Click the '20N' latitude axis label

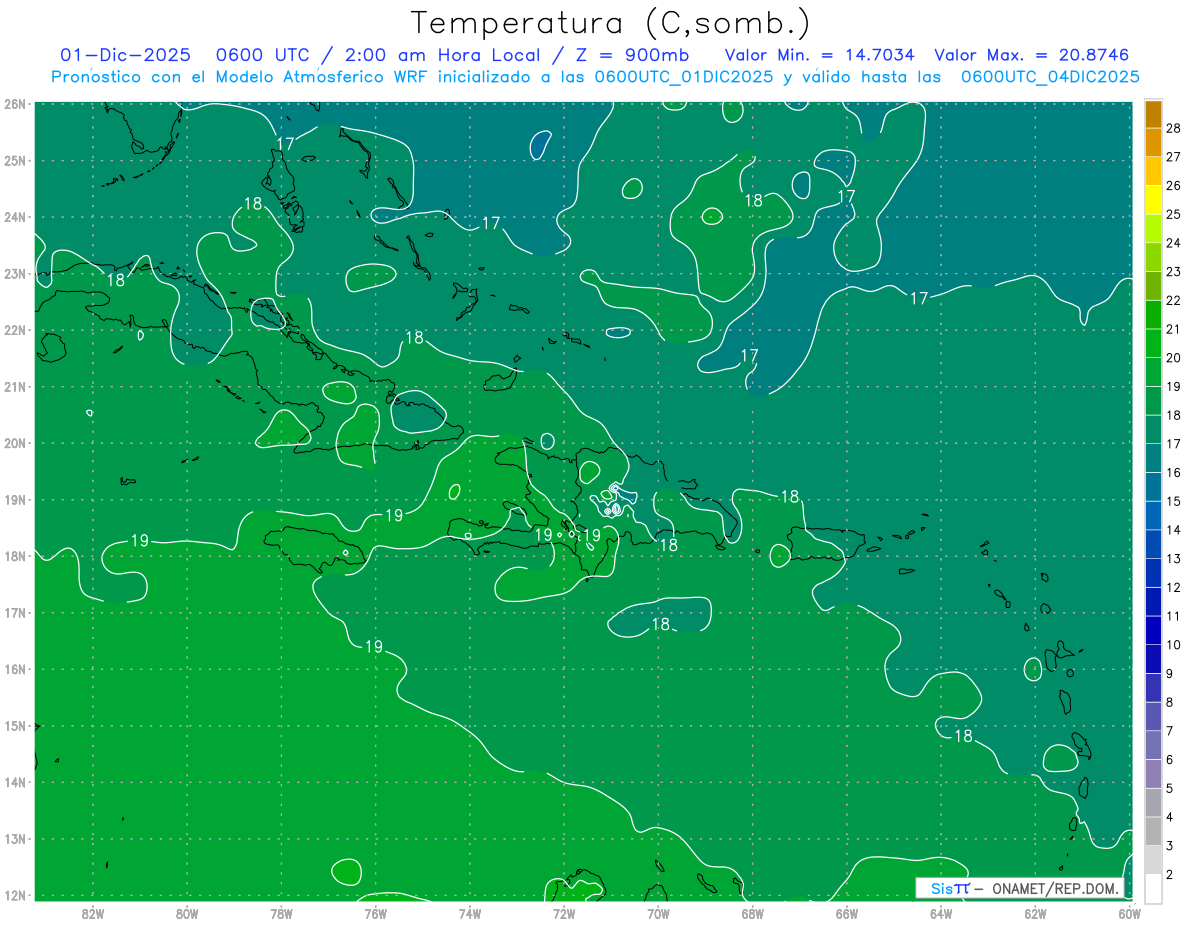click(x=15, y=443)
